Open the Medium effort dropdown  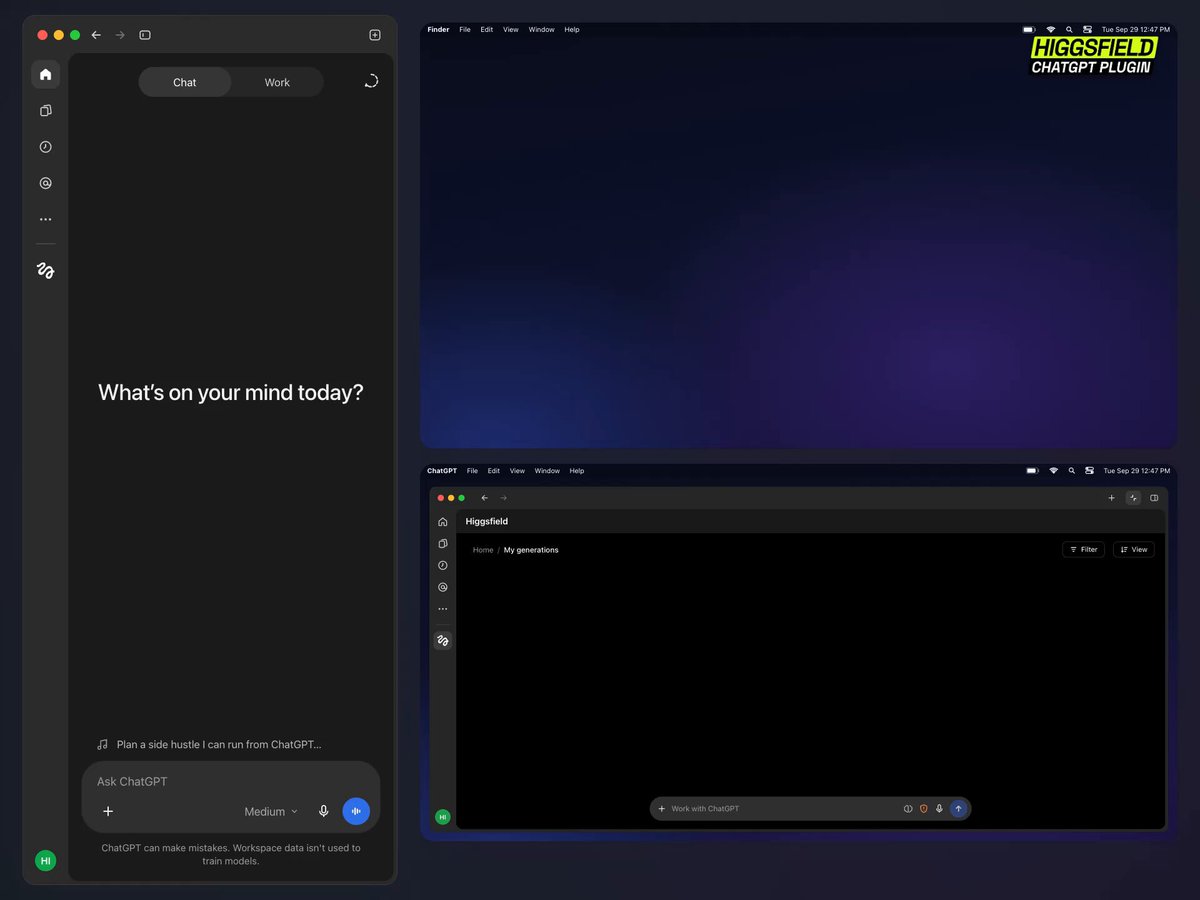coord(271,811)
